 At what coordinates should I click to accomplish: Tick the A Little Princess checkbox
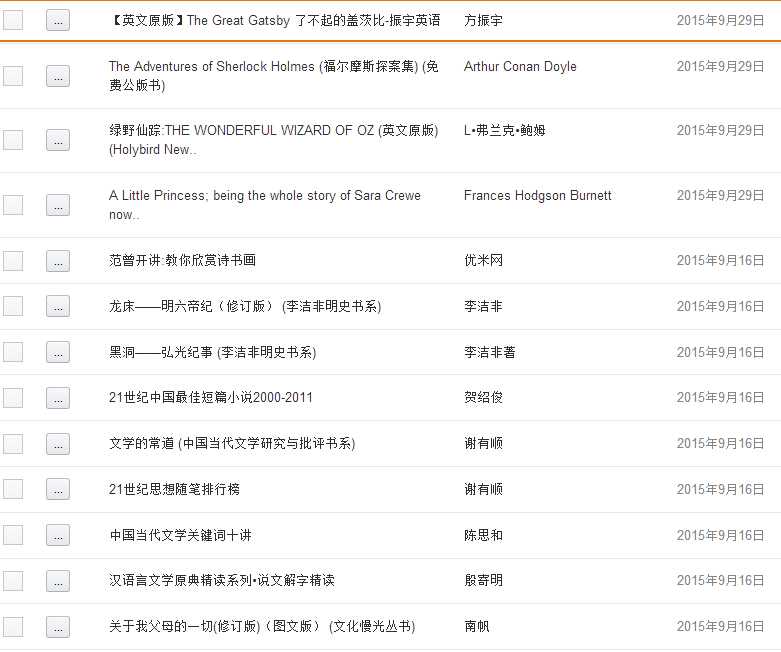pos(13,205)
